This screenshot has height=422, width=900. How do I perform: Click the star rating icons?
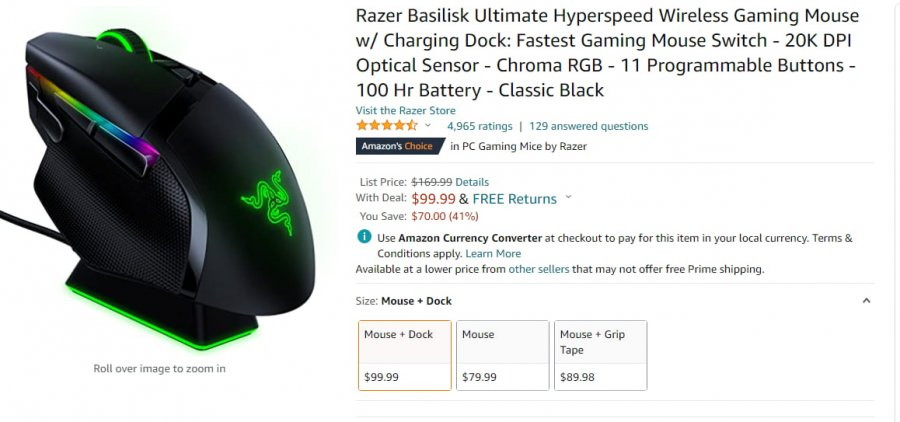pyautogui.click(x=387, y=126)
